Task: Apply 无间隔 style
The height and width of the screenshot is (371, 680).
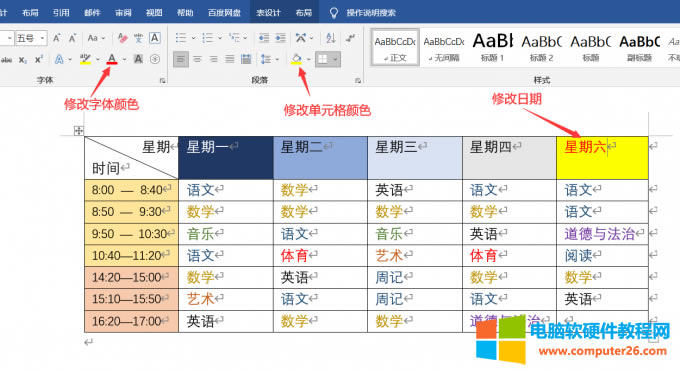Action: pos(444,47)
